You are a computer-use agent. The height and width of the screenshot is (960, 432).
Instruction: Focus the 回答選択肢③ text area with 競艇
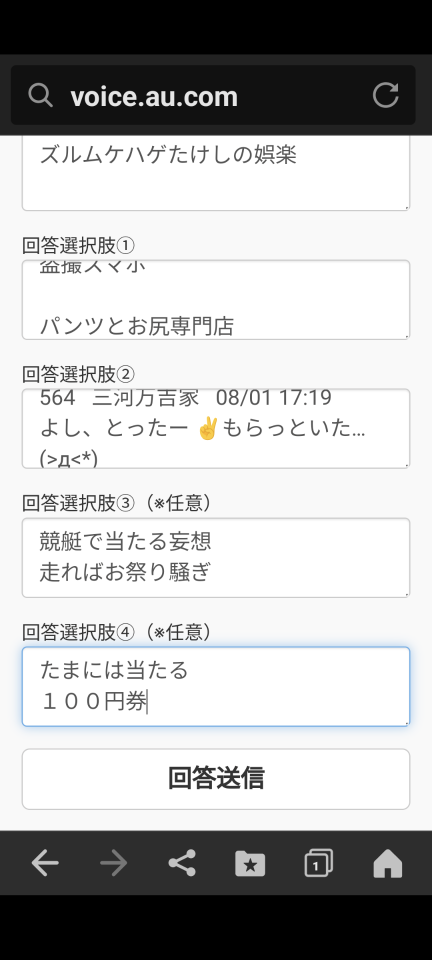tap(216, 557)
